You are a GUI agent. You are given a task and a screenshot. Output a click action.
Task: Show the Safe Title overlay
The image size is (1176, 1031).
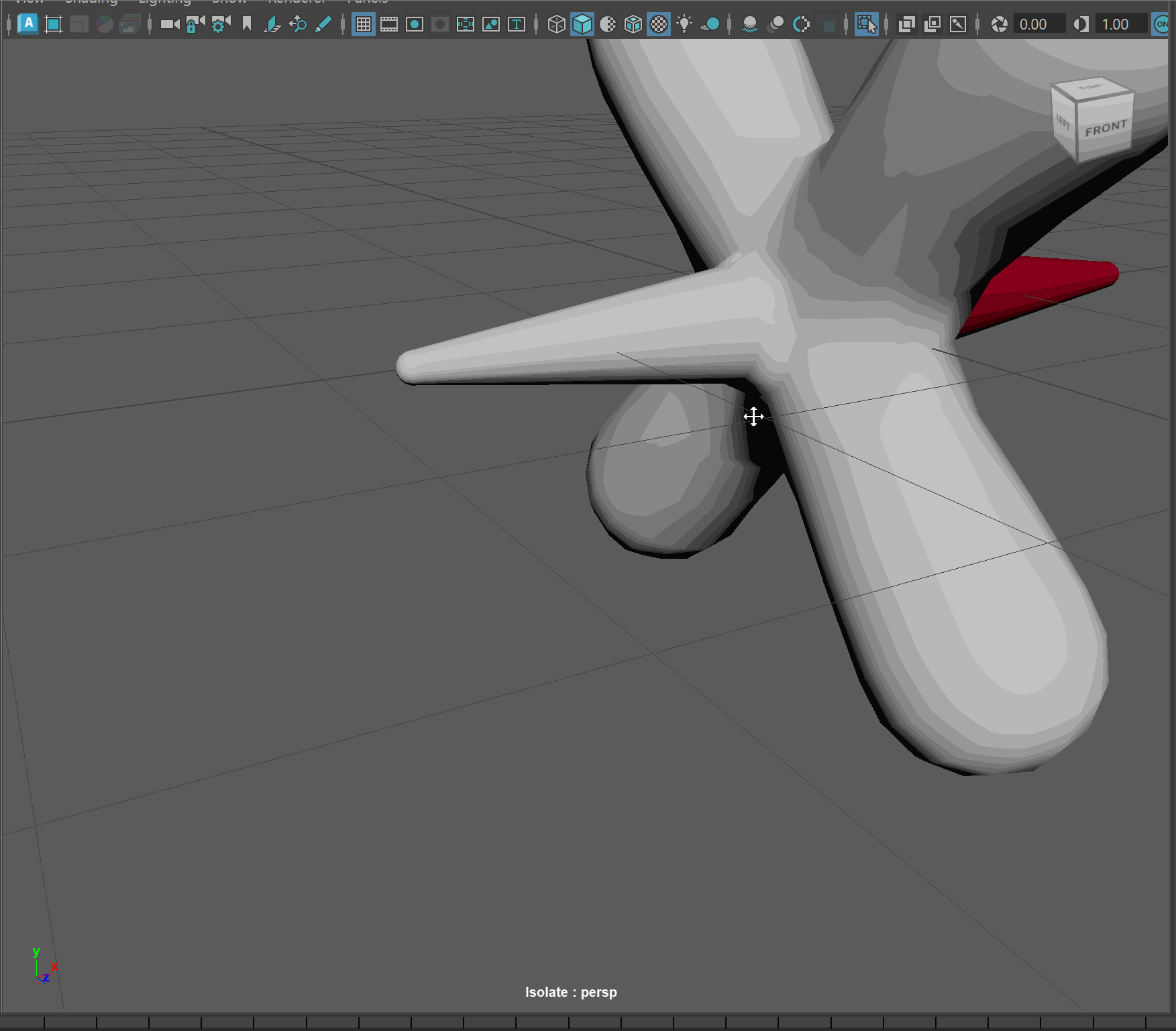click(x=517, y=24)
